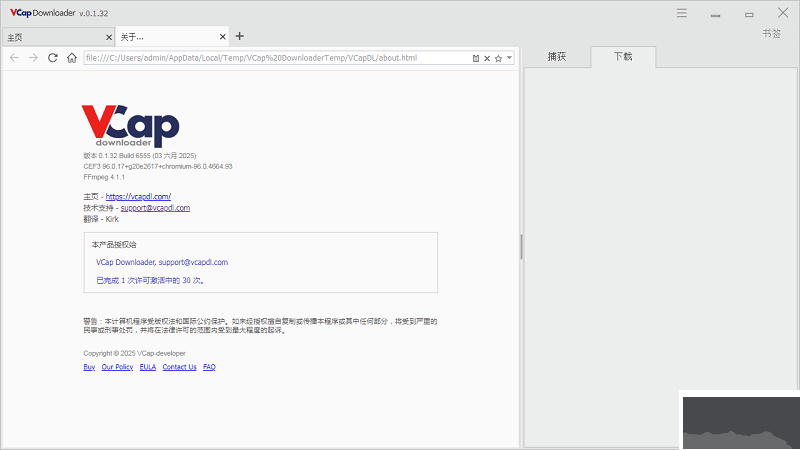
Task: Minimize the VCap Downloader window
Action: click(x=715, y=14)
